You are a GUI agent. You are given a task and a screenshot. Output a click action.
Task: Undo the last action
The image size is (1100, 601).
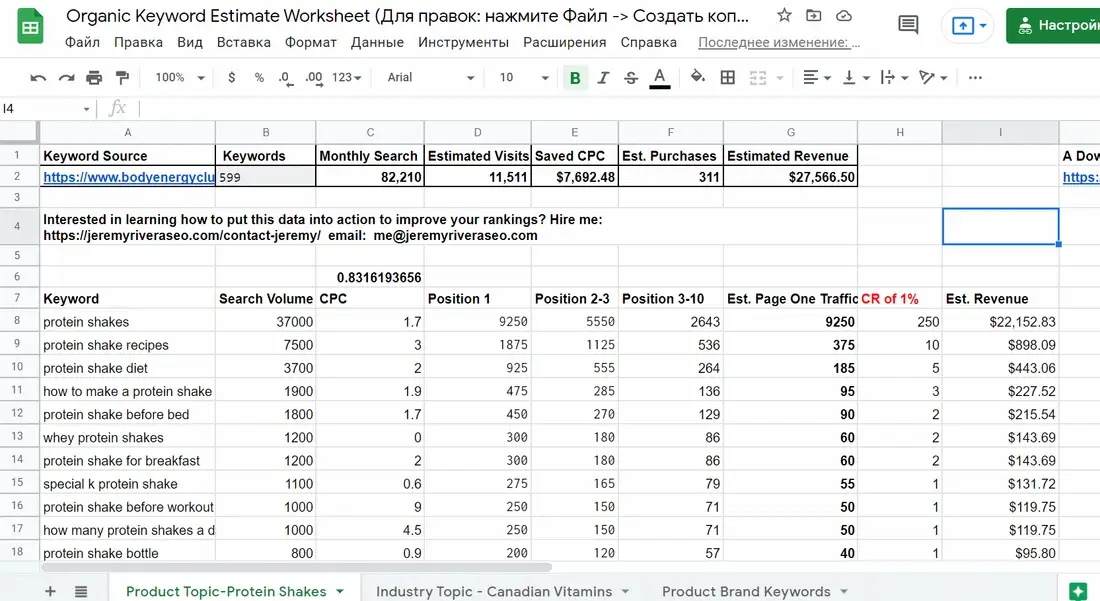coord(38,78)
